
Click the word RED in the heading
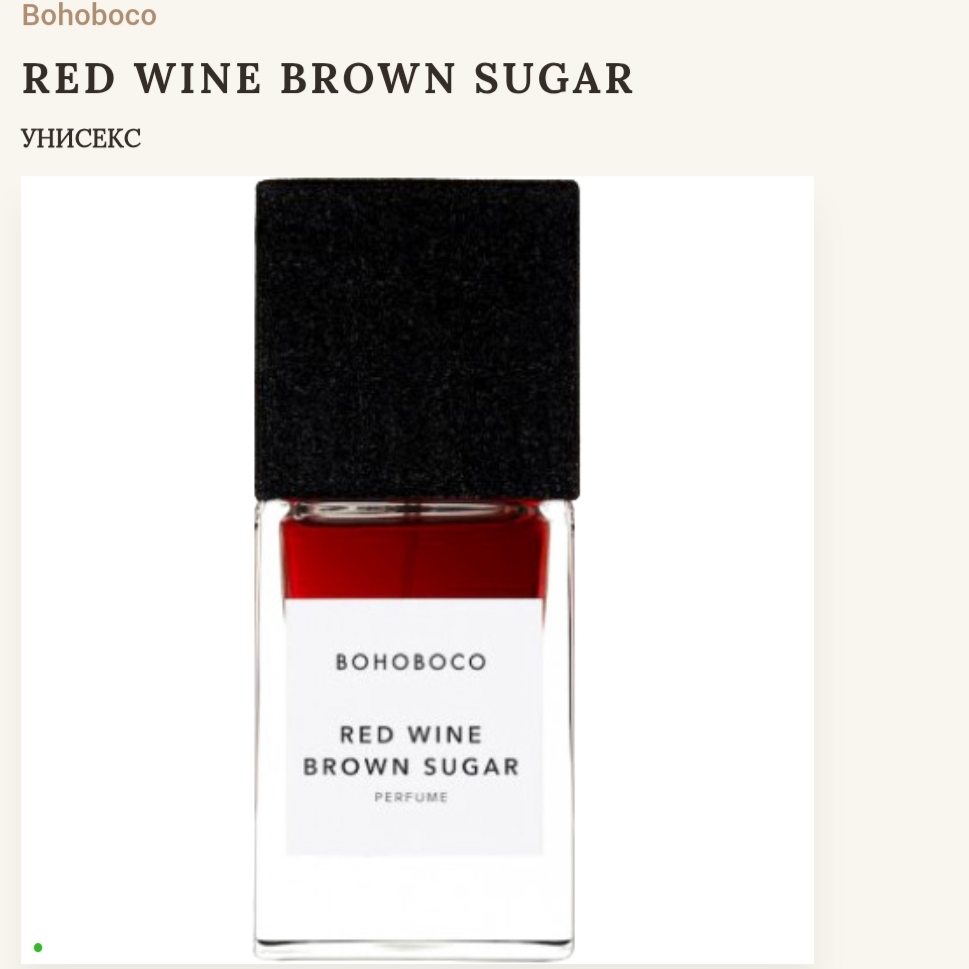pos(69,78)
